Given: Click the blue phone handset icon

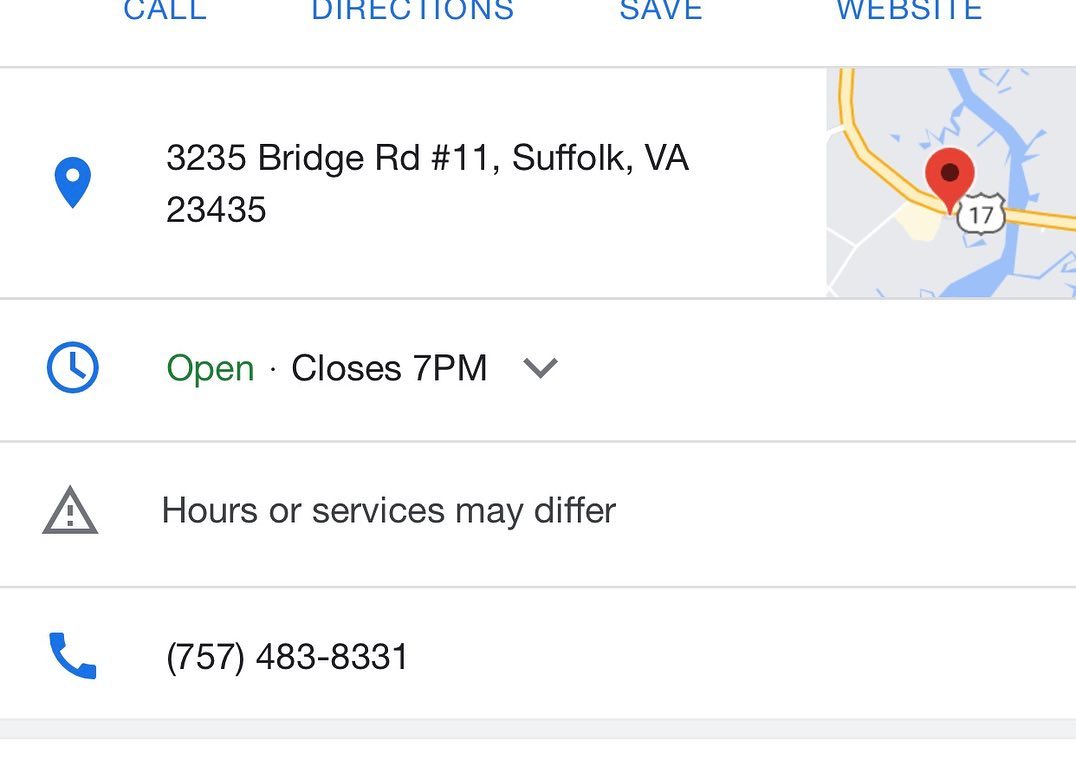Looking at the screenshot, I should coord(73,657).
